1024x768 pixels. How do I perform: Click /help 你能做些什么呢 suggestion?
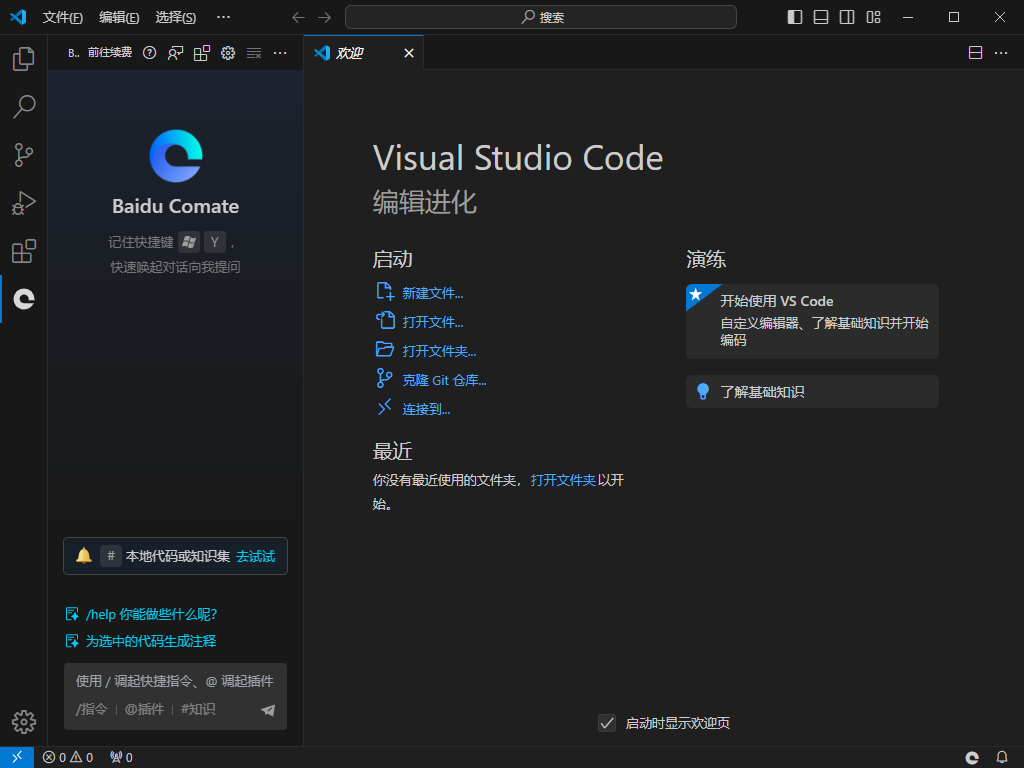(x=151, y=614)
